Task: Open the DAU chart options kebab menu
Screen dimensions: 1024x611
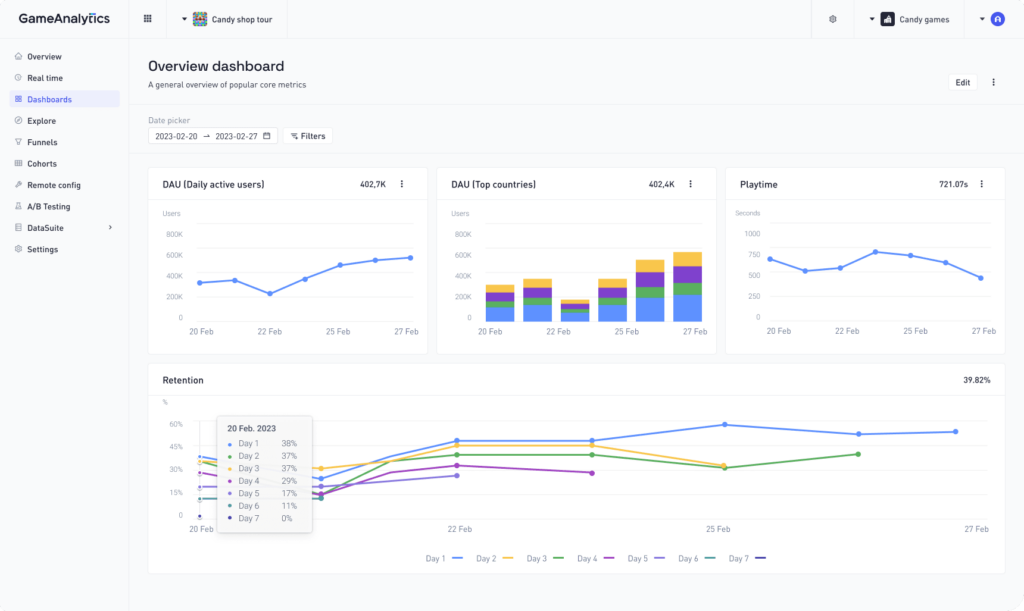Action: 401,184
